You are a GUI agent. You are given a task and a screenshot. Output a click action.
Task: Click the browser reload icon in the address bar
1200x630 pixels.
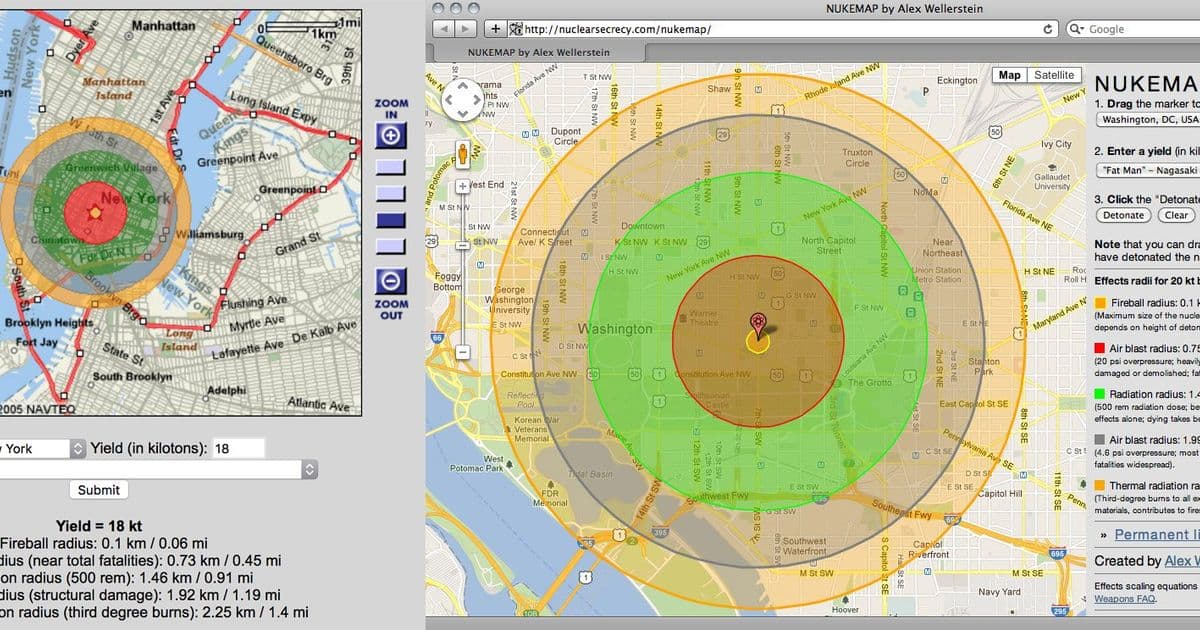pos(1047,28)
